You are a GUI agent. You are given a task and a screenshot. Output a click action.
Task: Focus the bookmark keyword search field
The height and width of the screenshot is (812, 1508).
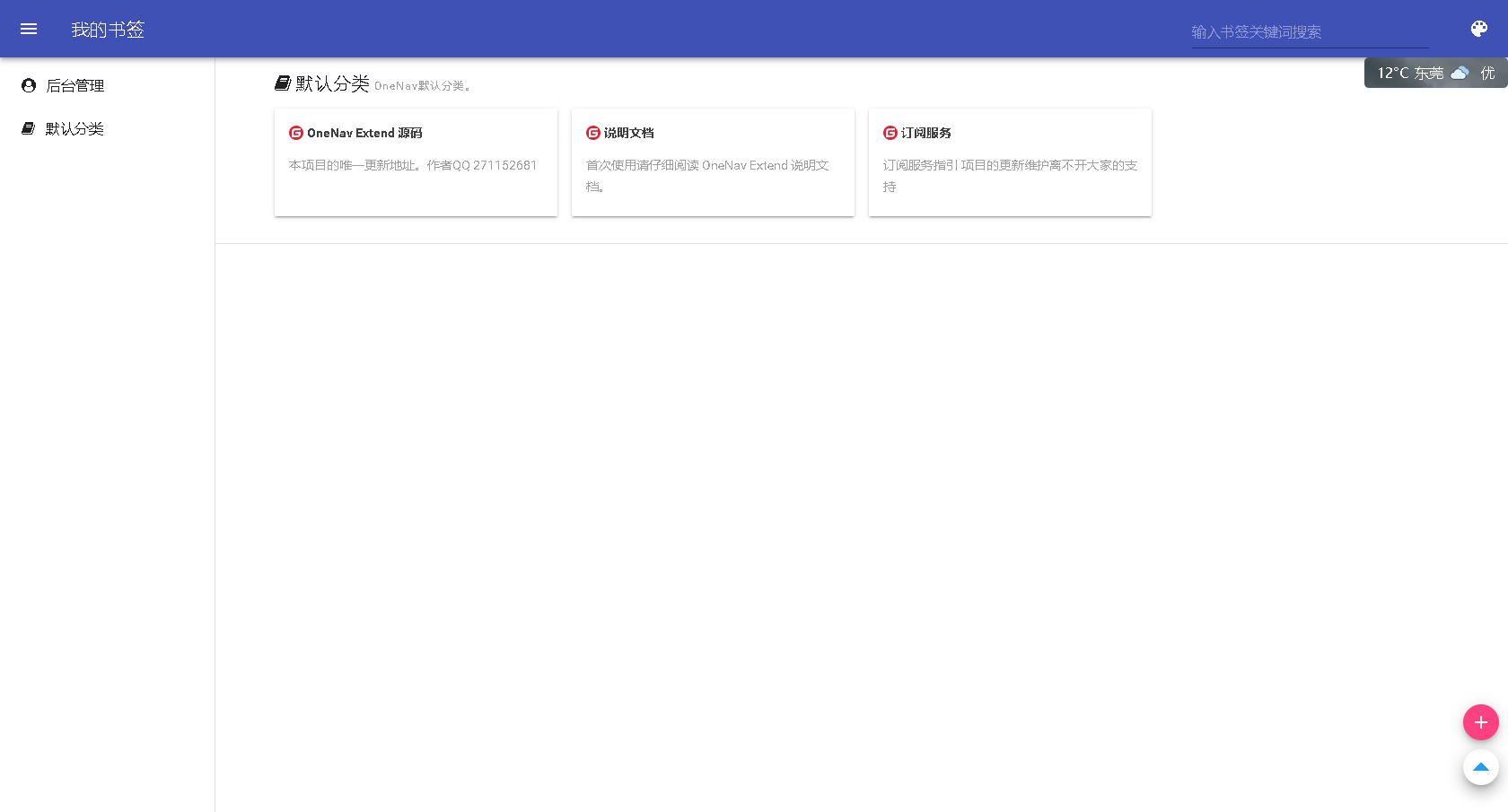point(1310,32)
